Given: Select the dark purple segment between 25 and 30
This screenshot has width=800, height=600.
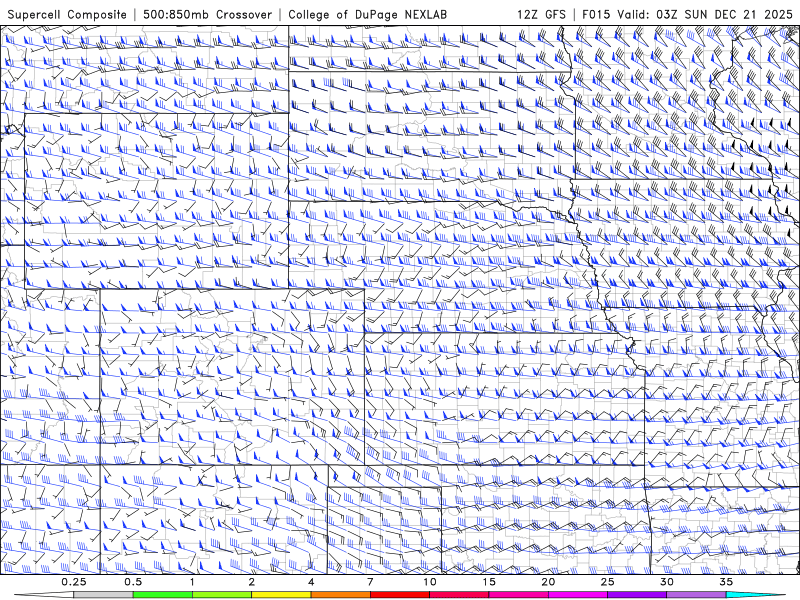Looking at the screenshot, I should pyautogui.click(x=637, y=595).
